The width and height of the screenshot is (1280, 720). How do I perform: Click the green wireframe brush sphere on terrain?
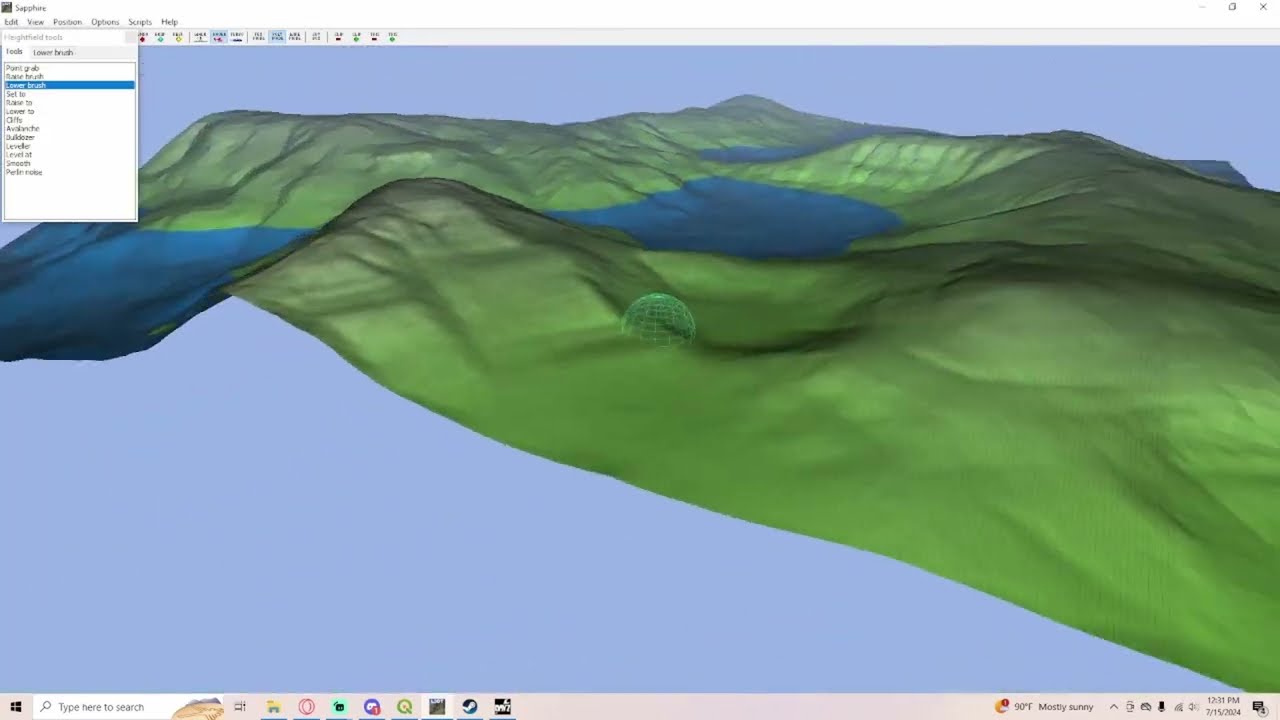click(658, 319)
